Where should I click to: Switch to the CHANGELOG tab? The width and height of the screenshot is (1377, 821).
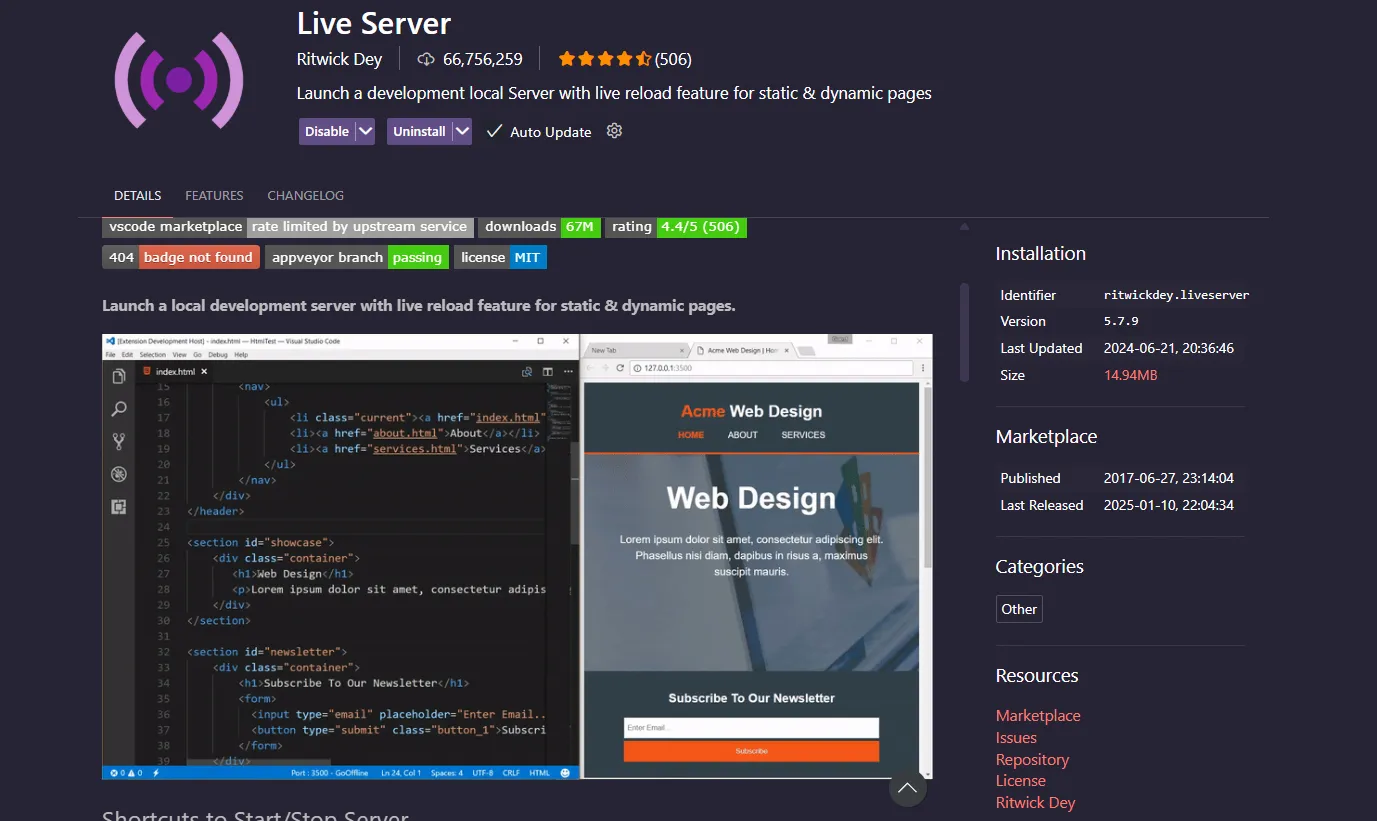305,195
